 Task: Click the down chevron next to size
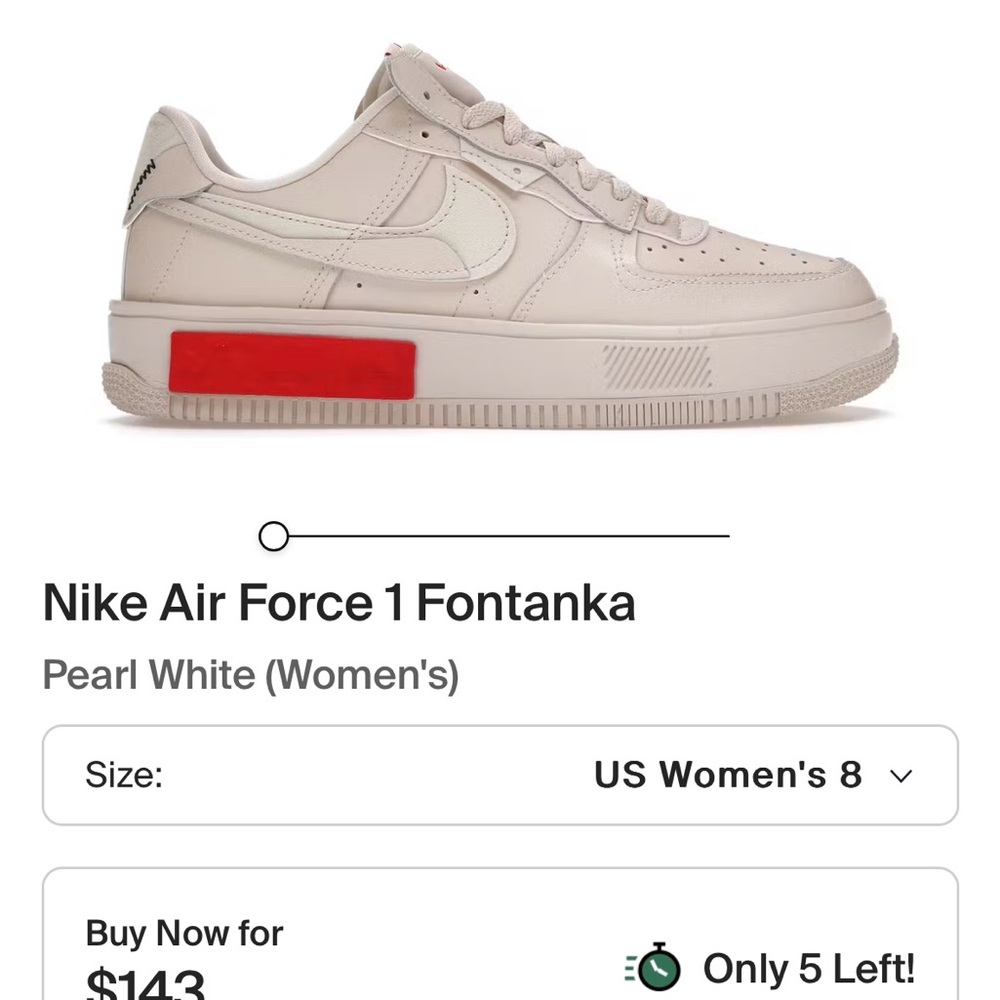(x=903, y=775)
